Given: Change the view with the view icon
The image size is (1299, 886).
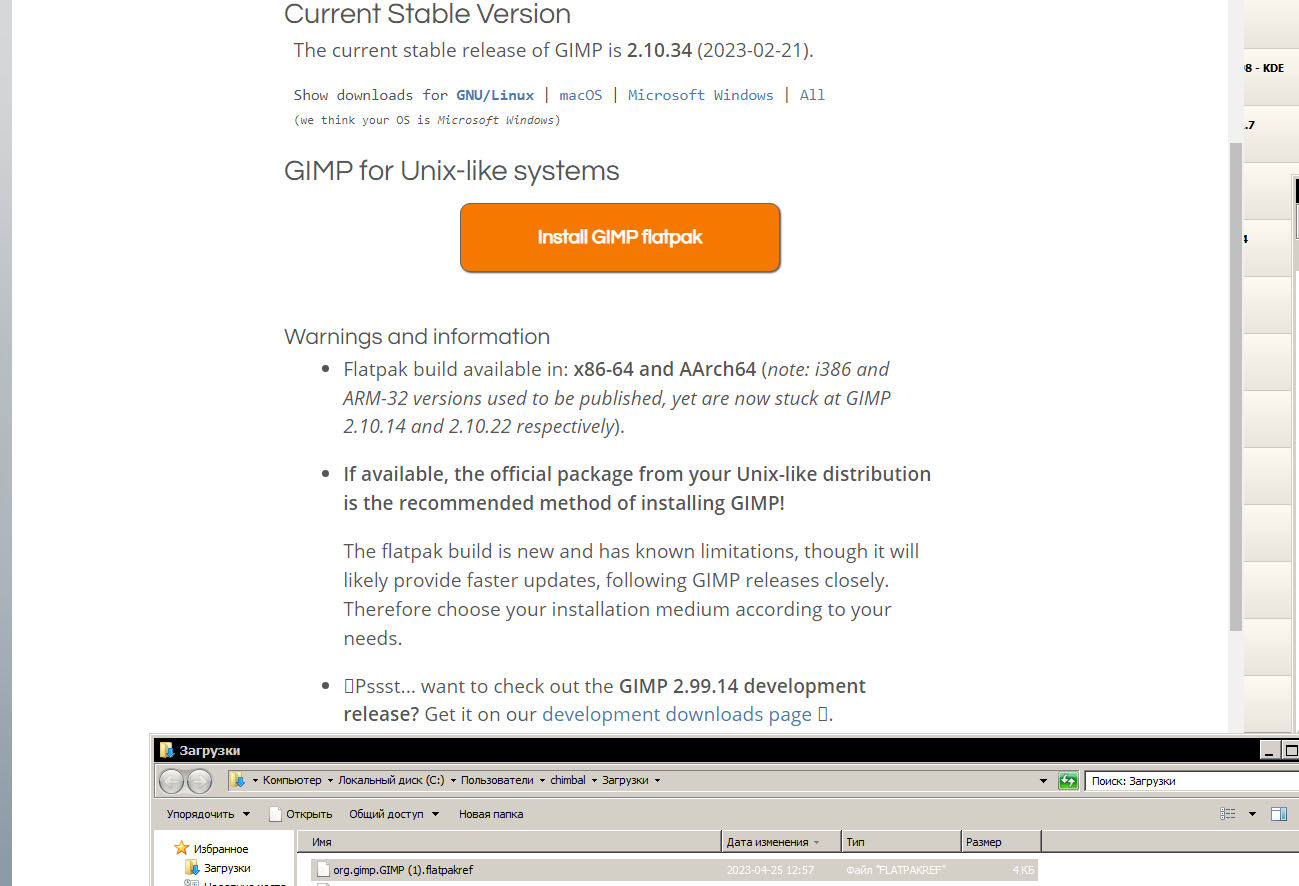Looking at the screenshot, I should 1228,814.
